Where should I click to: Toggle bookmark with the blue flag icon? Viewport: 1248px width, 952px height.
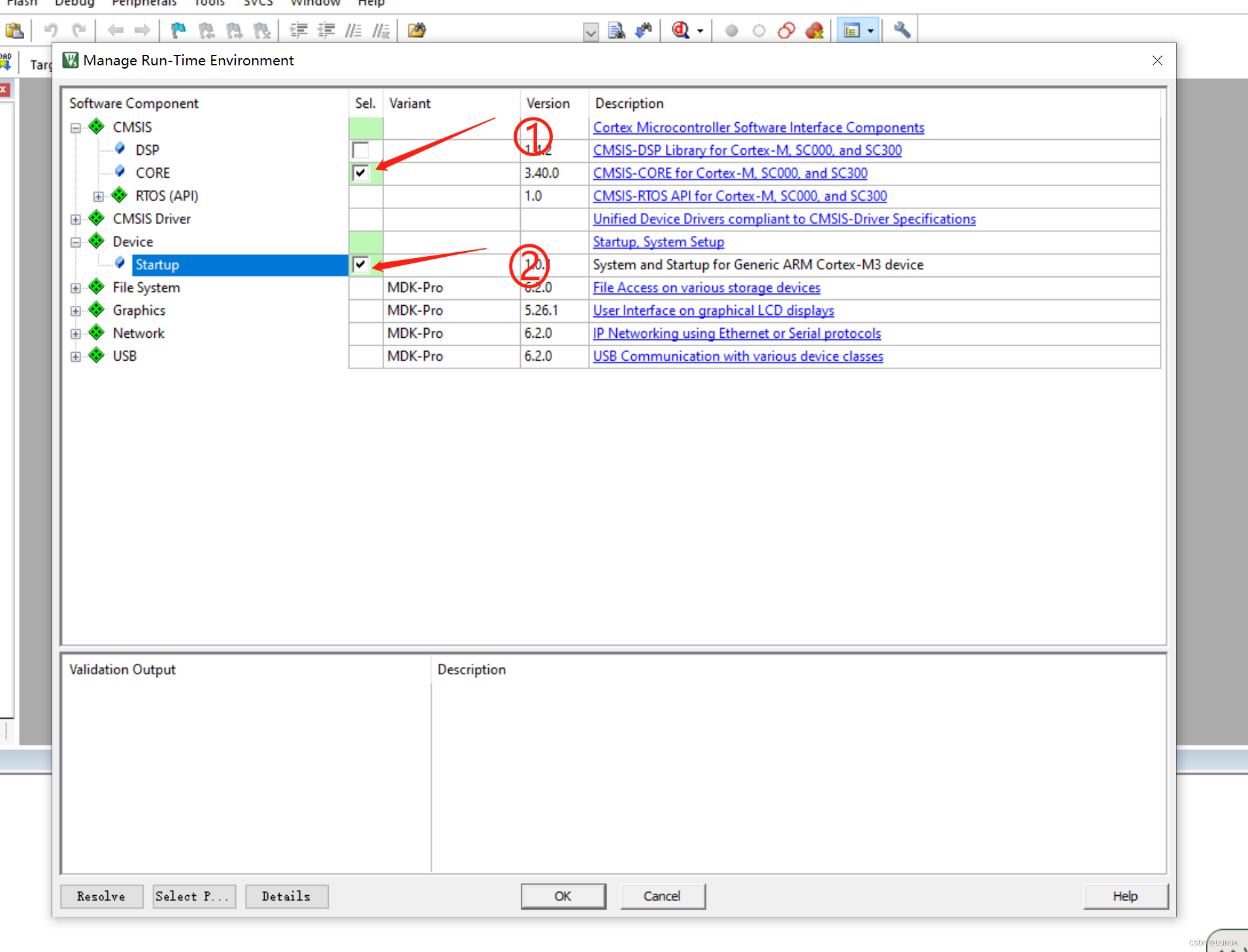[178, 31]
